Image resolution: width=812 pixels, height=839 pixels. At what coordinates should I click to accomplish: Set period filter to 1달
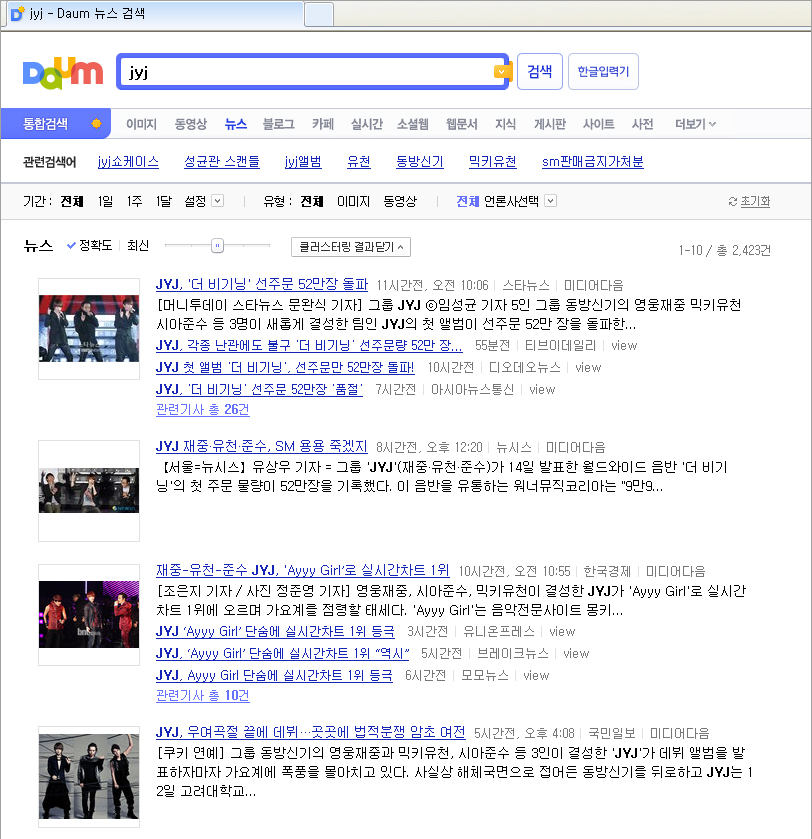click(164, 201)
